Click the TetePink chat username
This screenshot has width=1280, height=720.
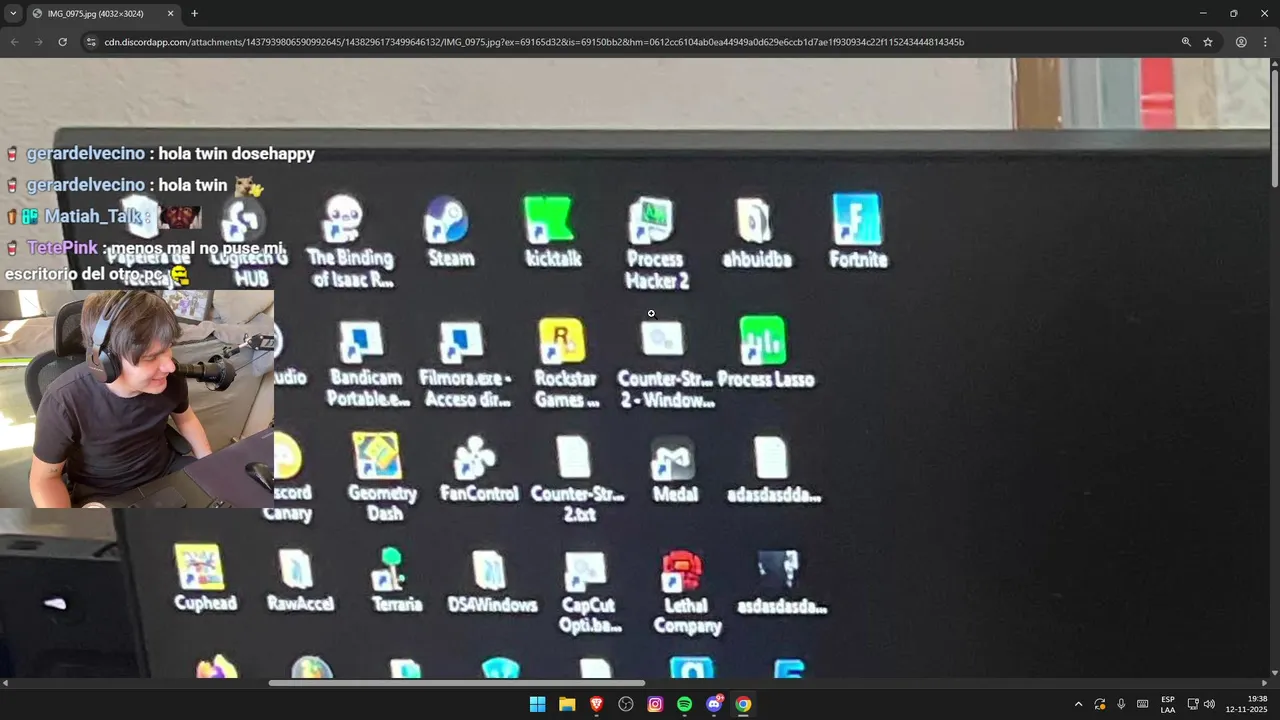(x=62, y=248)
